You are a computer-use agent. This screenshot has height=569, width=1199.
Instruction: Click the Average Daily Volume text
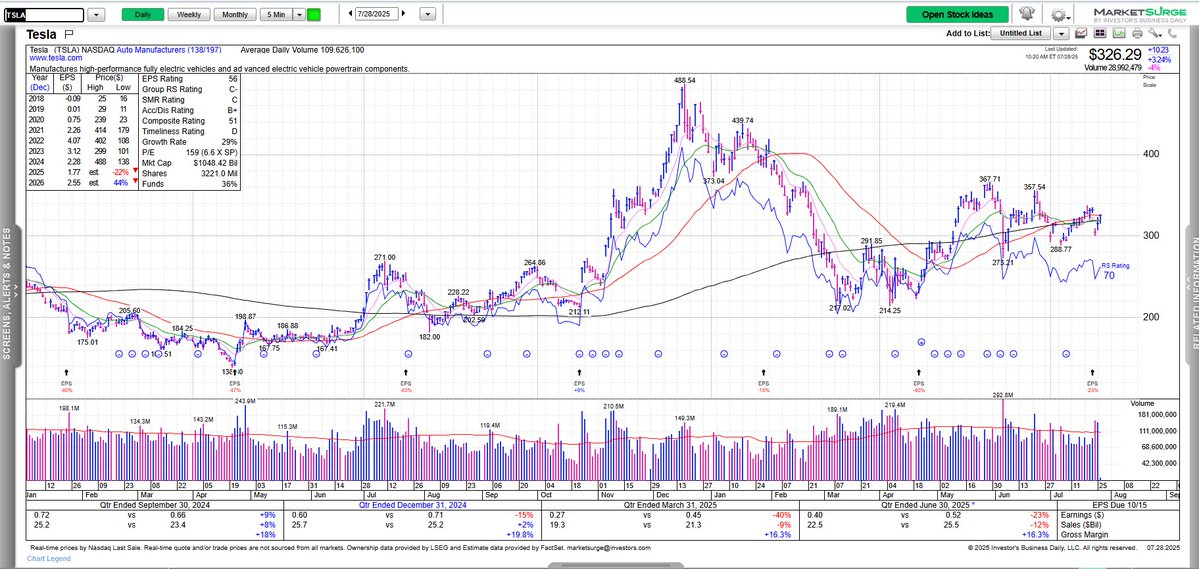(302, 50)
